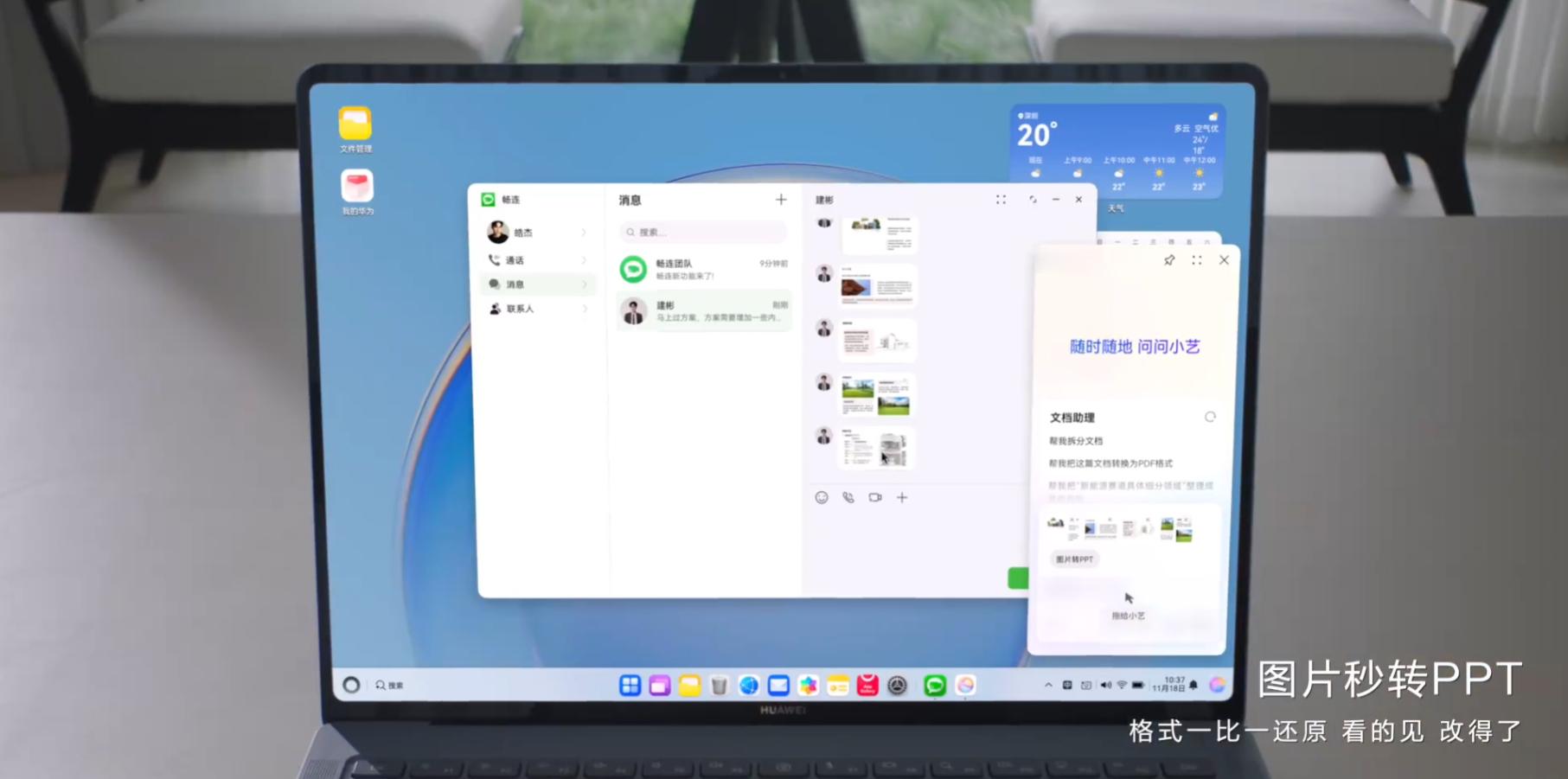
Task: Open the 皓杰 profile entry
Action: coord(536,232)
